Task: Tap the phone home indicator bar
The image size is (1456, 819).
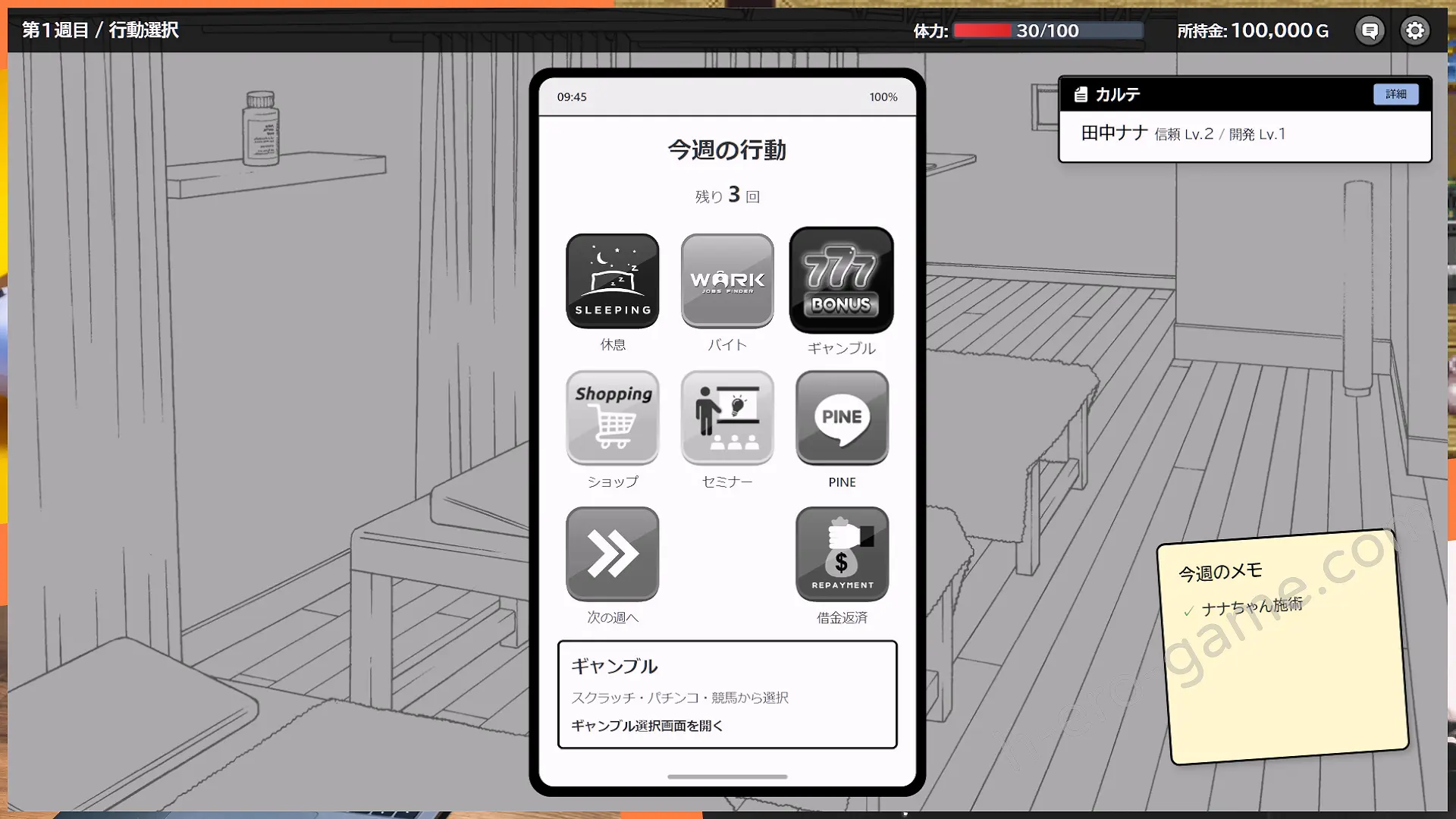Action: 727,777
